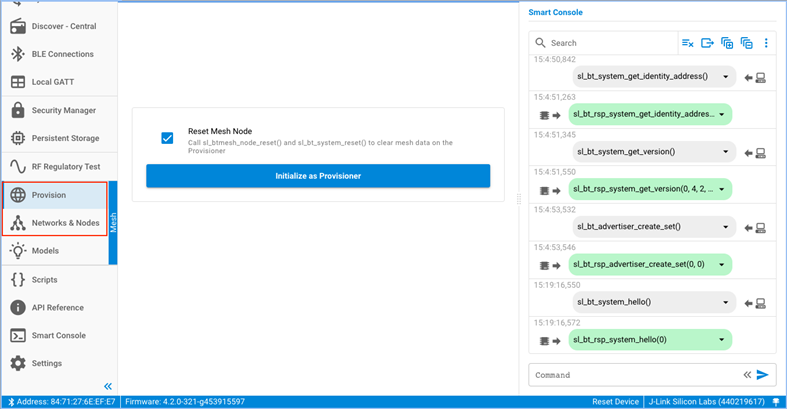Expand the sl_bt_rsp_system_hello(0) response entry
Viewport: 787px width, 409px height.
[x=721, y=340]
